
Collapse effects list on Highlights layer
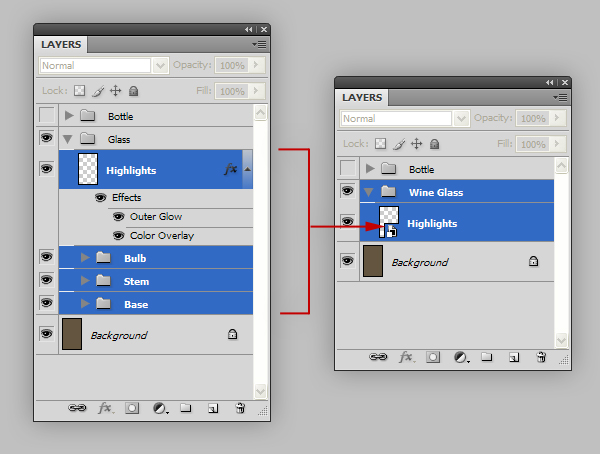pyautogui.click(x=248, y=169)
